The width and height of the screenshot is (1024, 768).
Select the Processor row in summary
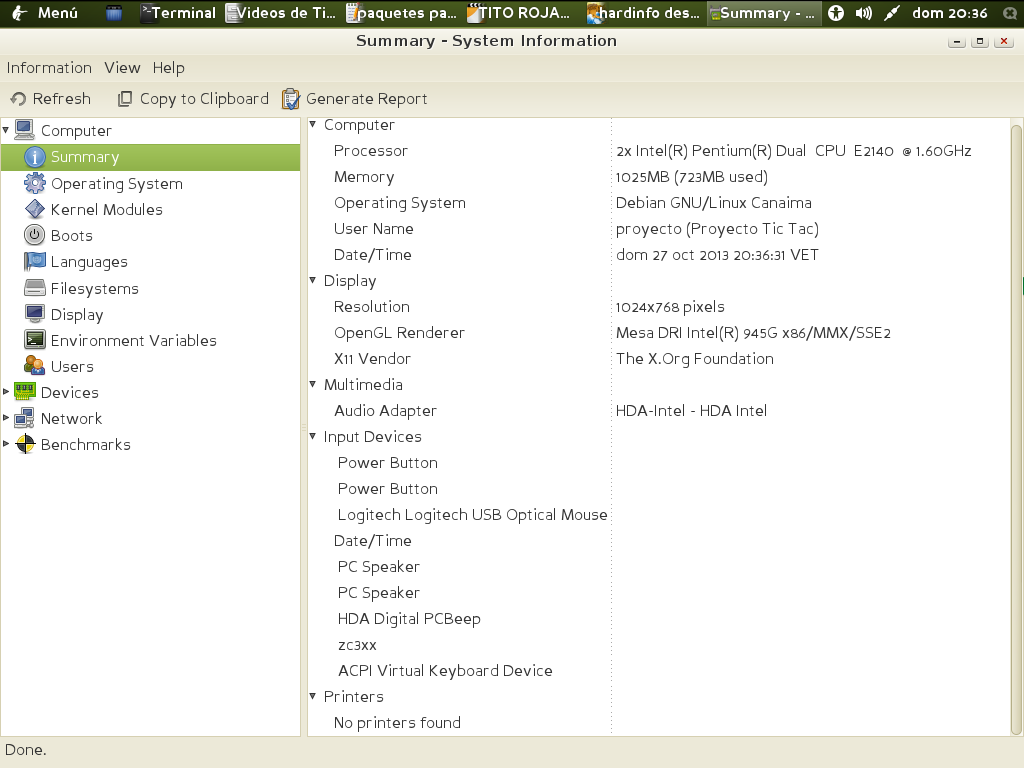pos(371,151)
